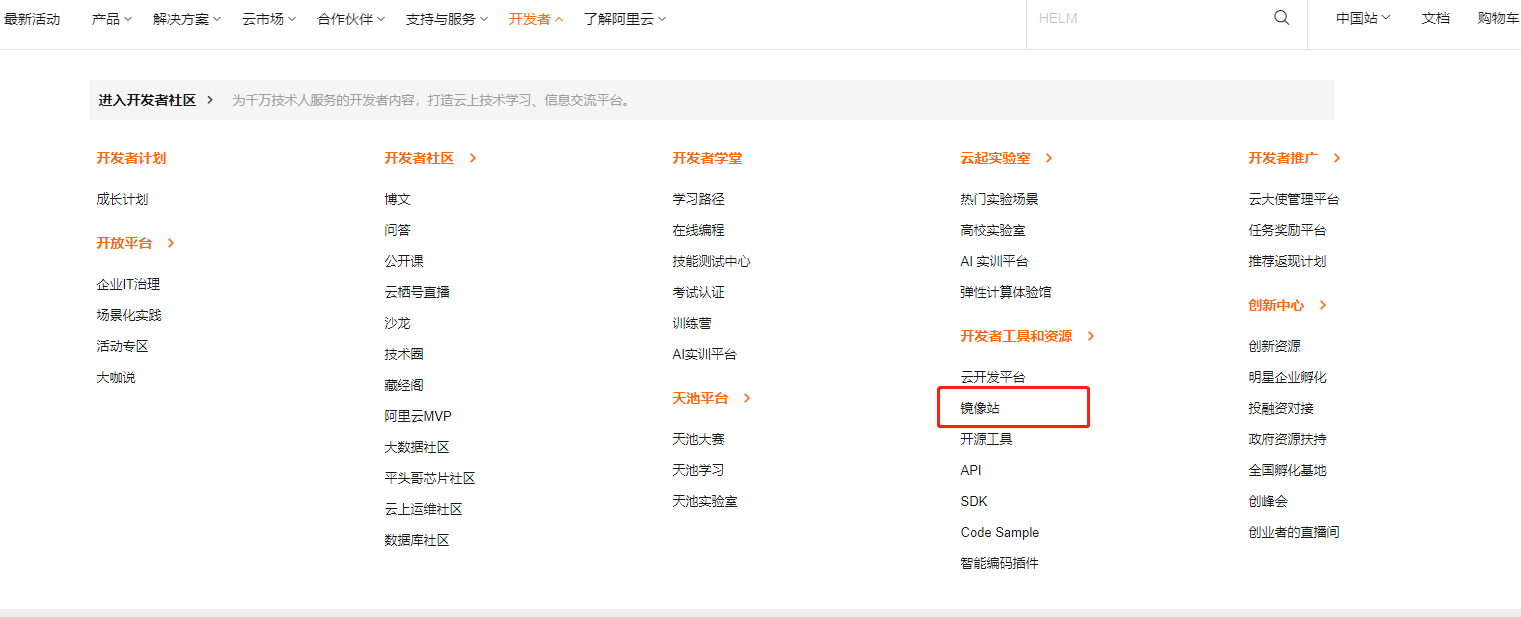The width and height of the screenshot is (1521, 617).
Task: Open AI实训平台 under 开发者学堂
Action: pos(705,354)
